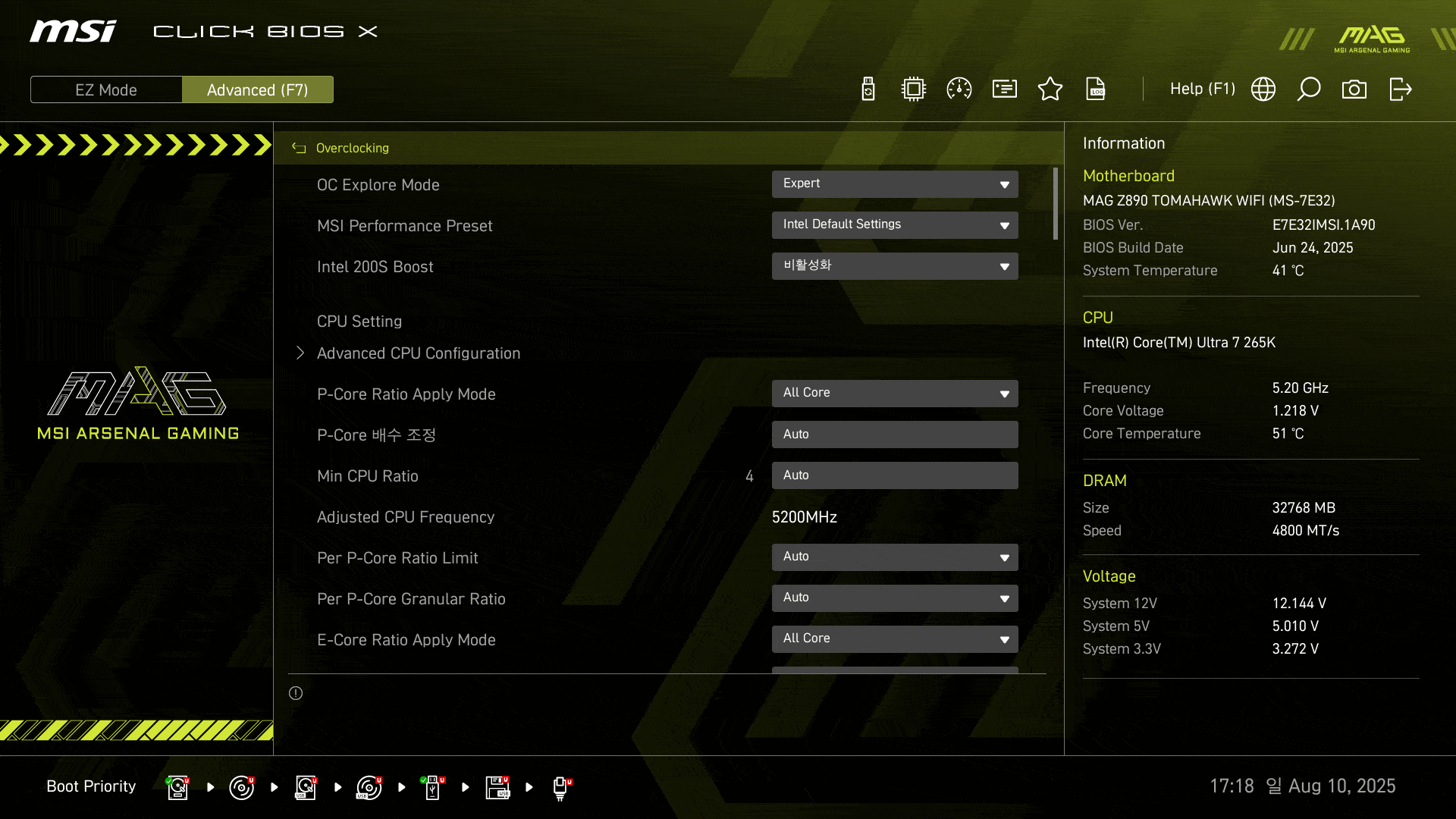1456x819 pixels.
Task: Switch to EZ Mode tab
Action: (106, 89)
